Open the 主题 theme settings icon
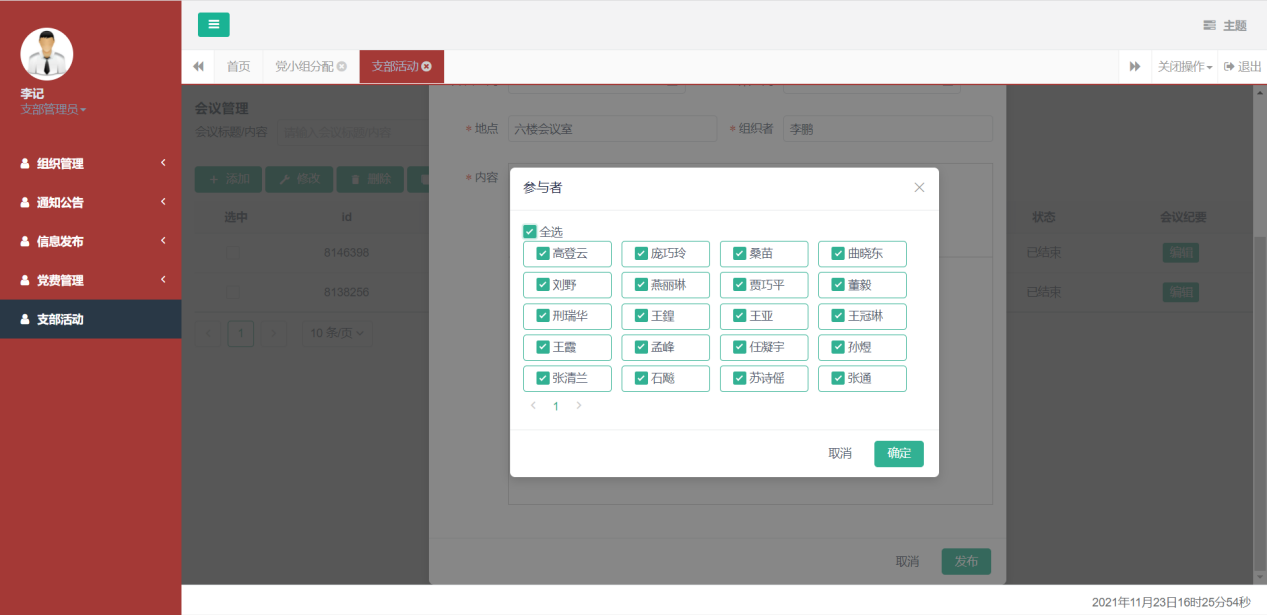Screen dimensions: 1267x615 [1209, 26]
